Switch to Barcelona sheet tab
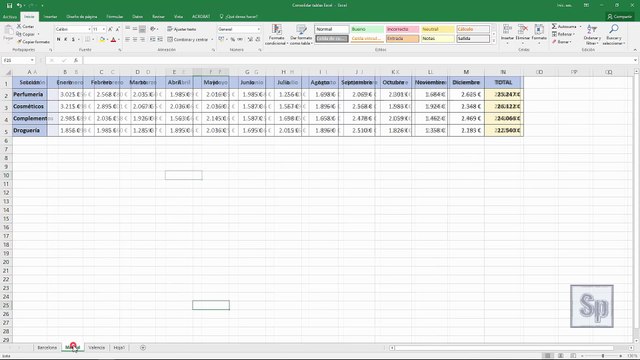The image size is (640, 360). pos(47,348)
